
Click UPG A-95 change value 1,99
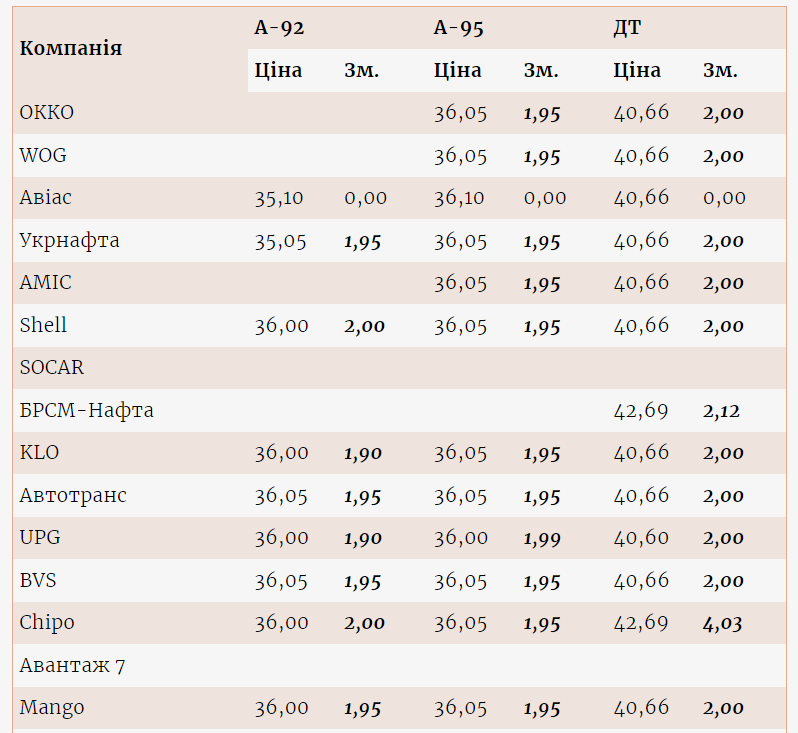(x=542, y=538)
